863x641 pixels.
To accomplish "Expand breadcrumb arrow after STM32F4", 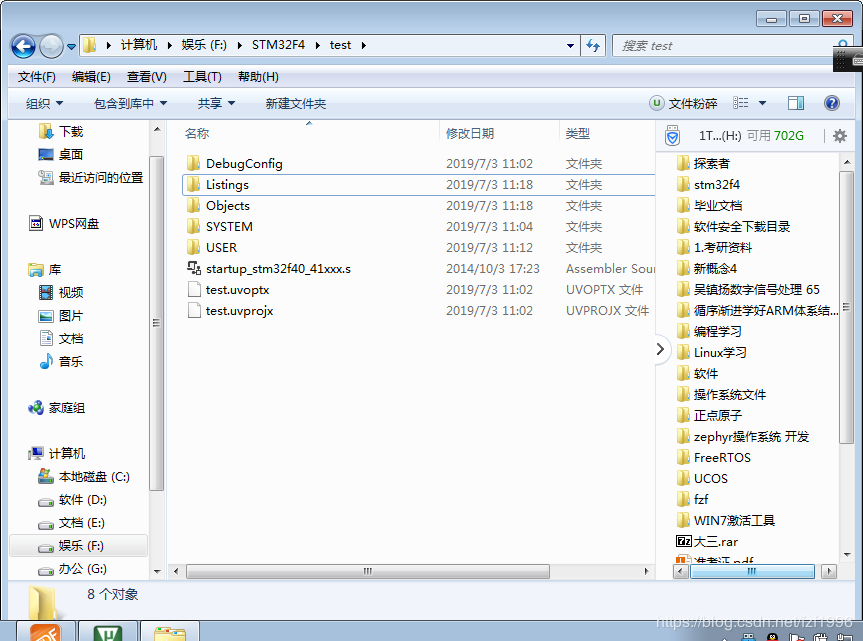I will (x=318, y=45).
